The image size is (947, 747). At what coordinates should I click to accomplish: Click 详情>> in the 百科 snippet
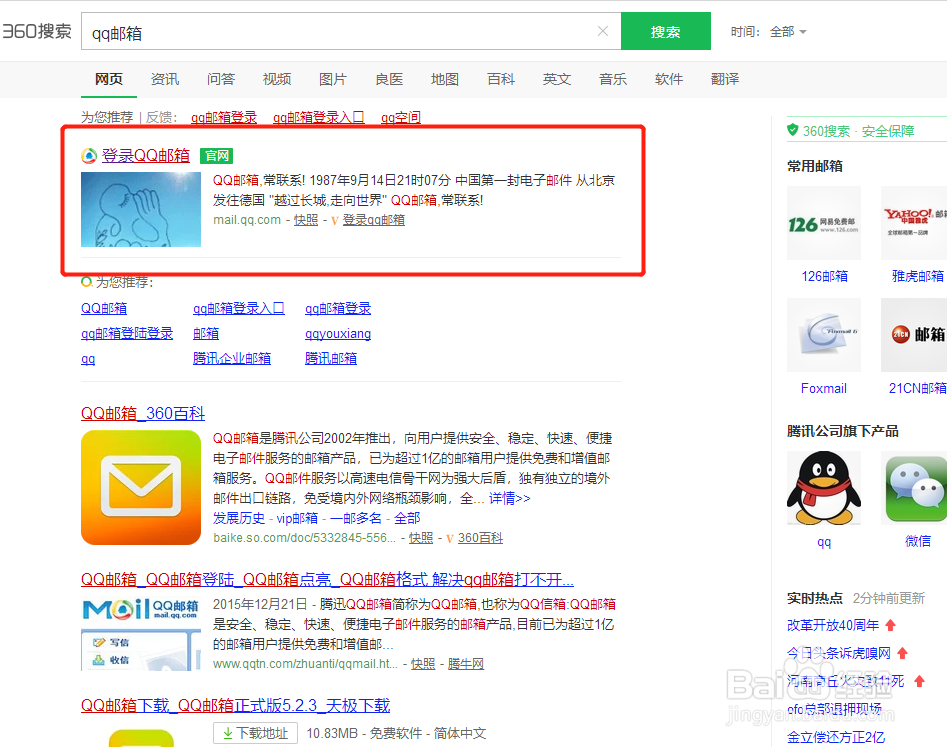(x=509, y=498)
